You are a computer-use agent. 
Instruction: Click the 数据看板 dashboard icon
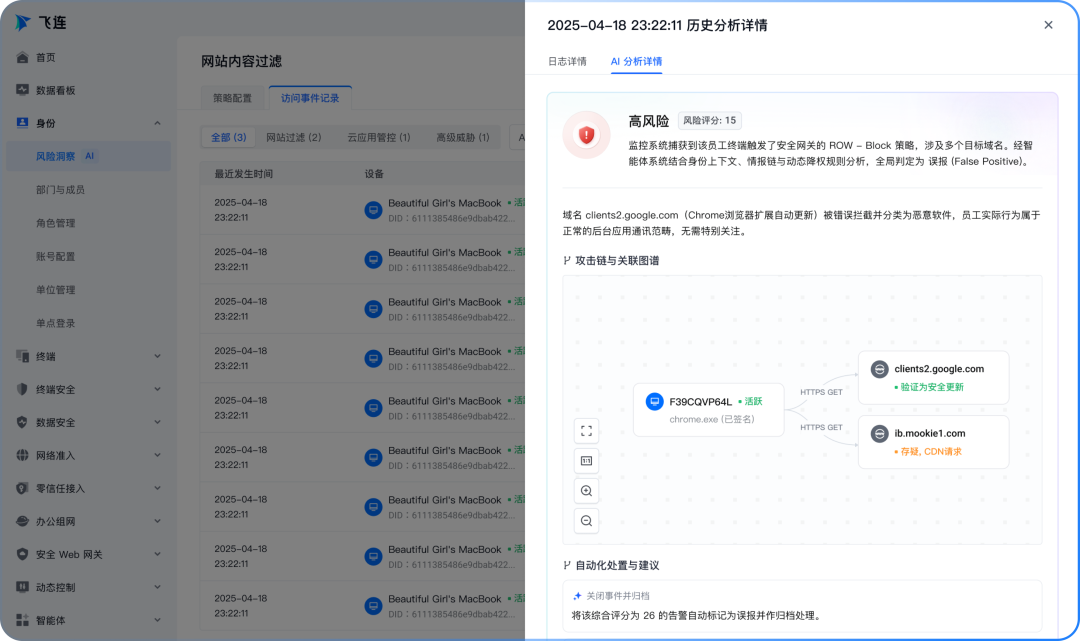(x=23, y=90)
